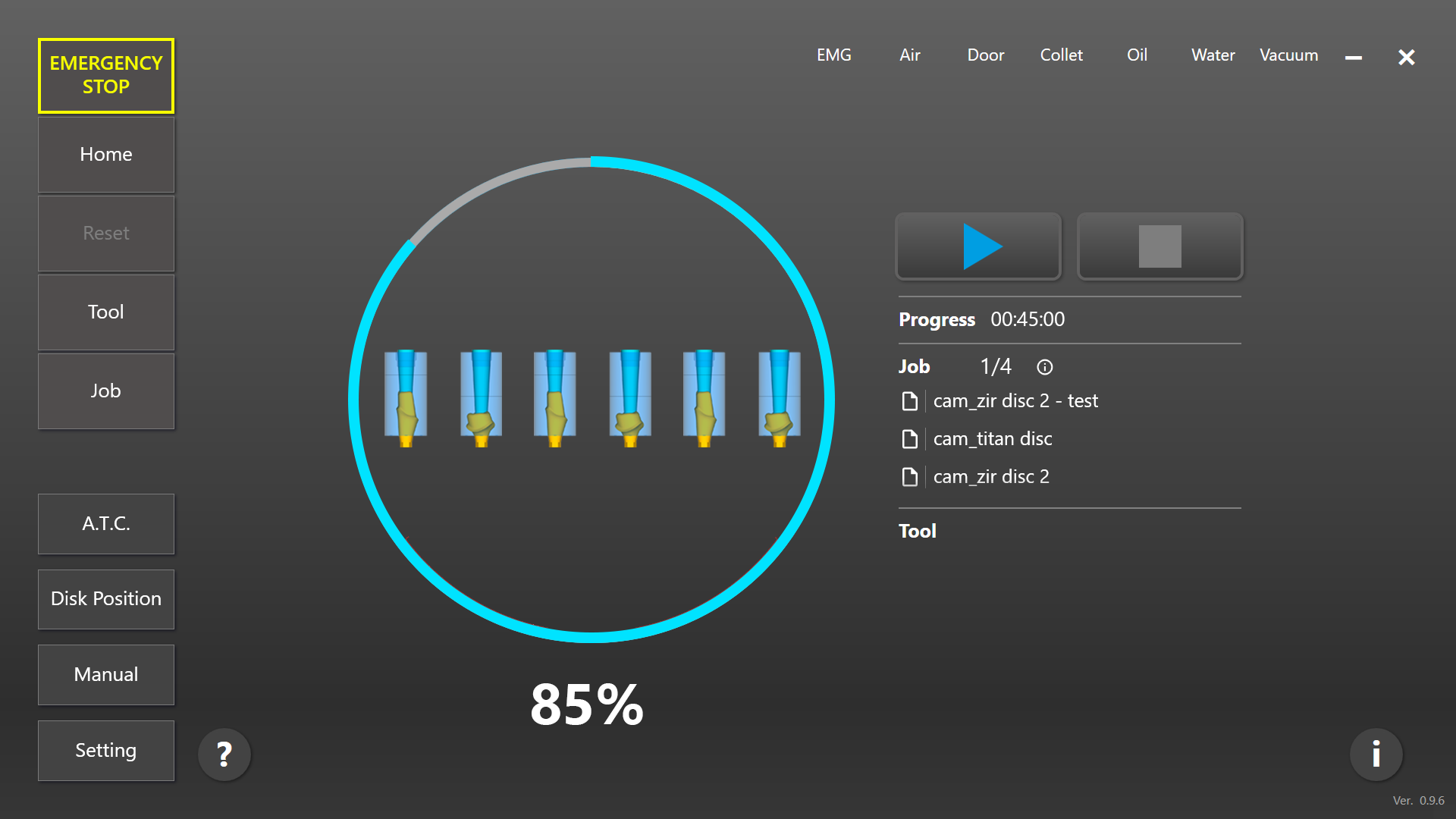
Task: Open Disk Position settings
Action: (106, 599)
